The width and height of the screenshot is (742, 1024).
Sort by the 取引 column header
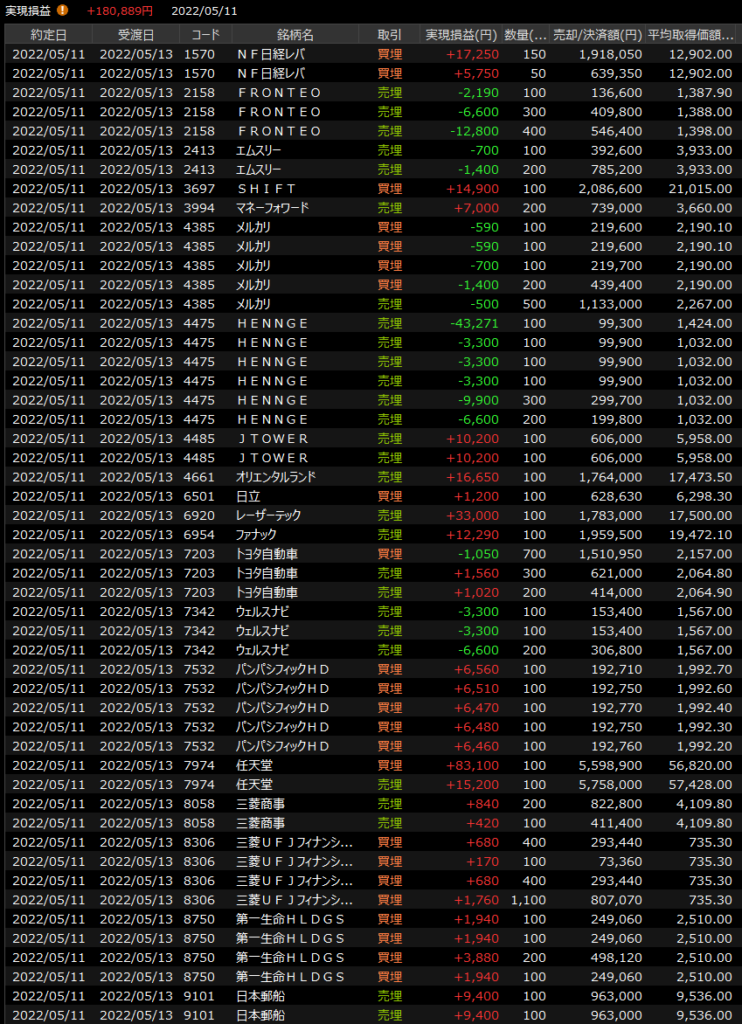pyautogui.click(x=390, y=34)
